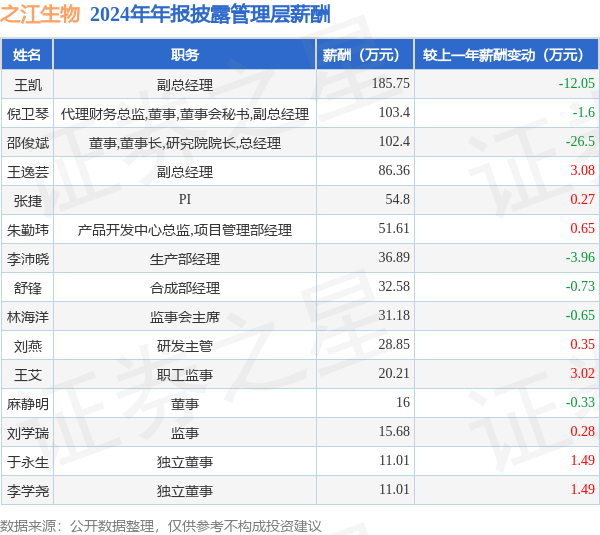This screenshot has height=535, width=600.
Task: Click position 合成部经理
Action: coord(185,288)
